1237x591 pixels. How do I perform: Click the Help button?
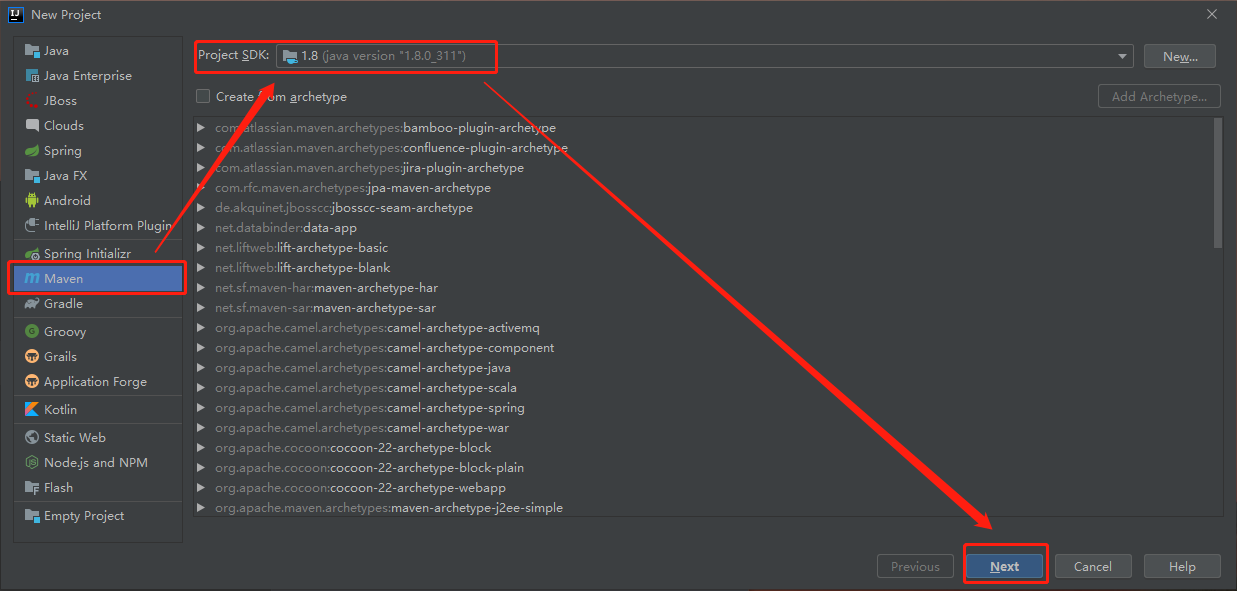[1182, 566]
